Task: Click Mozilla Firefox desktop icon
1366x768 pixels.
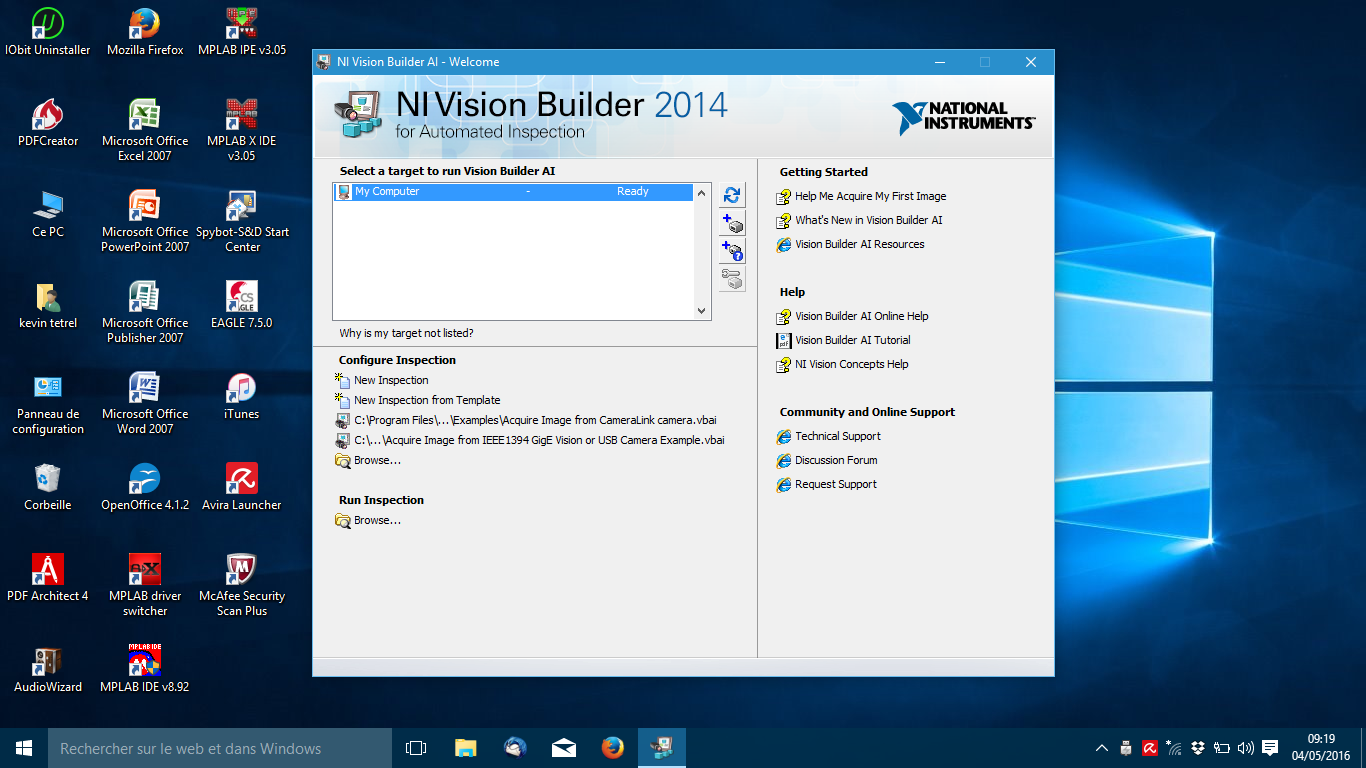Action: 145,32
